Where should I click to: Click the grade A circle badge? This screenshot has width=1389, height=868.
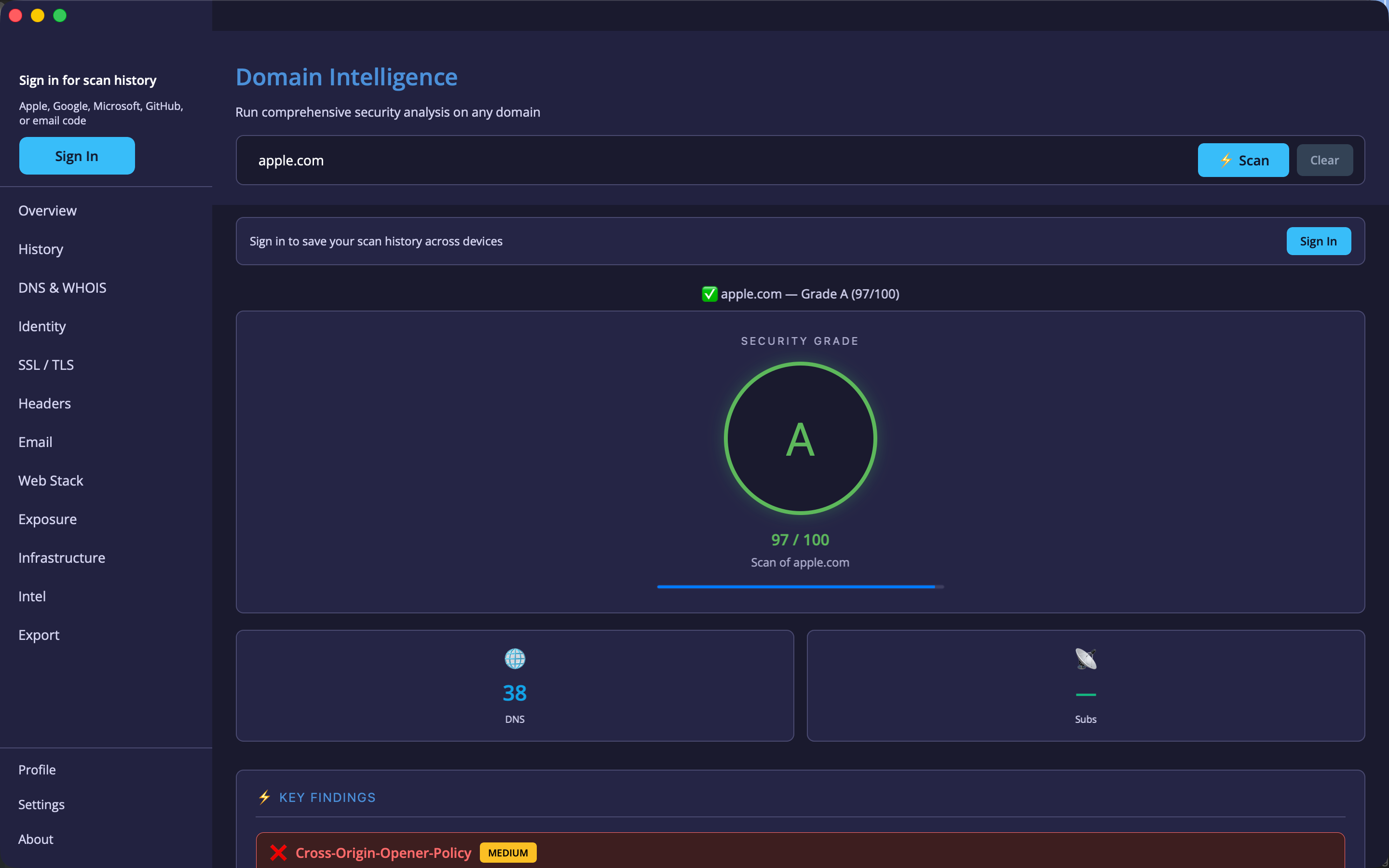point(800,438)
